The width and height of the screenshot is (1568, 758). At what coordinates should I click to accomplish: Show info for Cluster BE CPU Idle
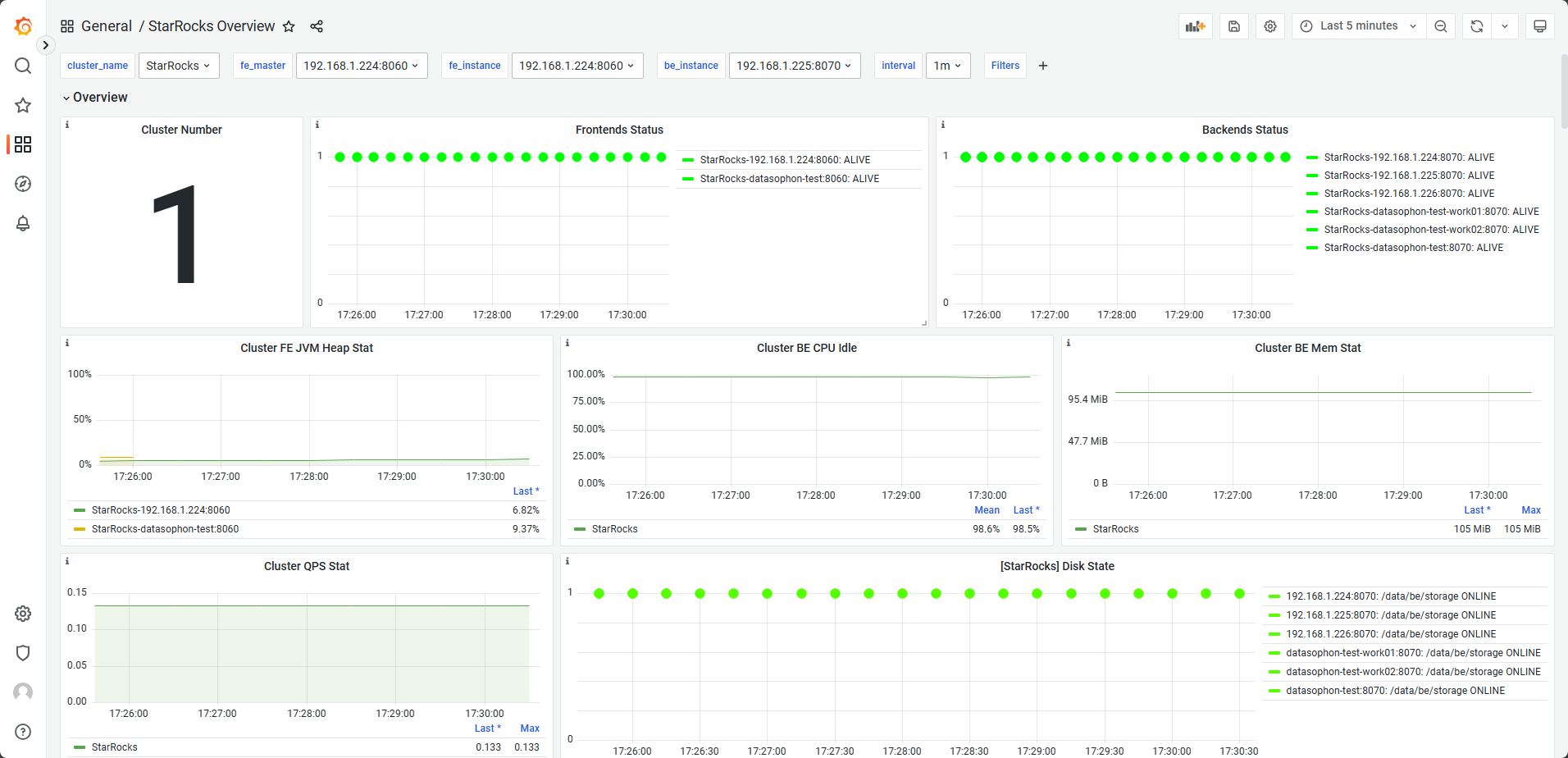567,343
